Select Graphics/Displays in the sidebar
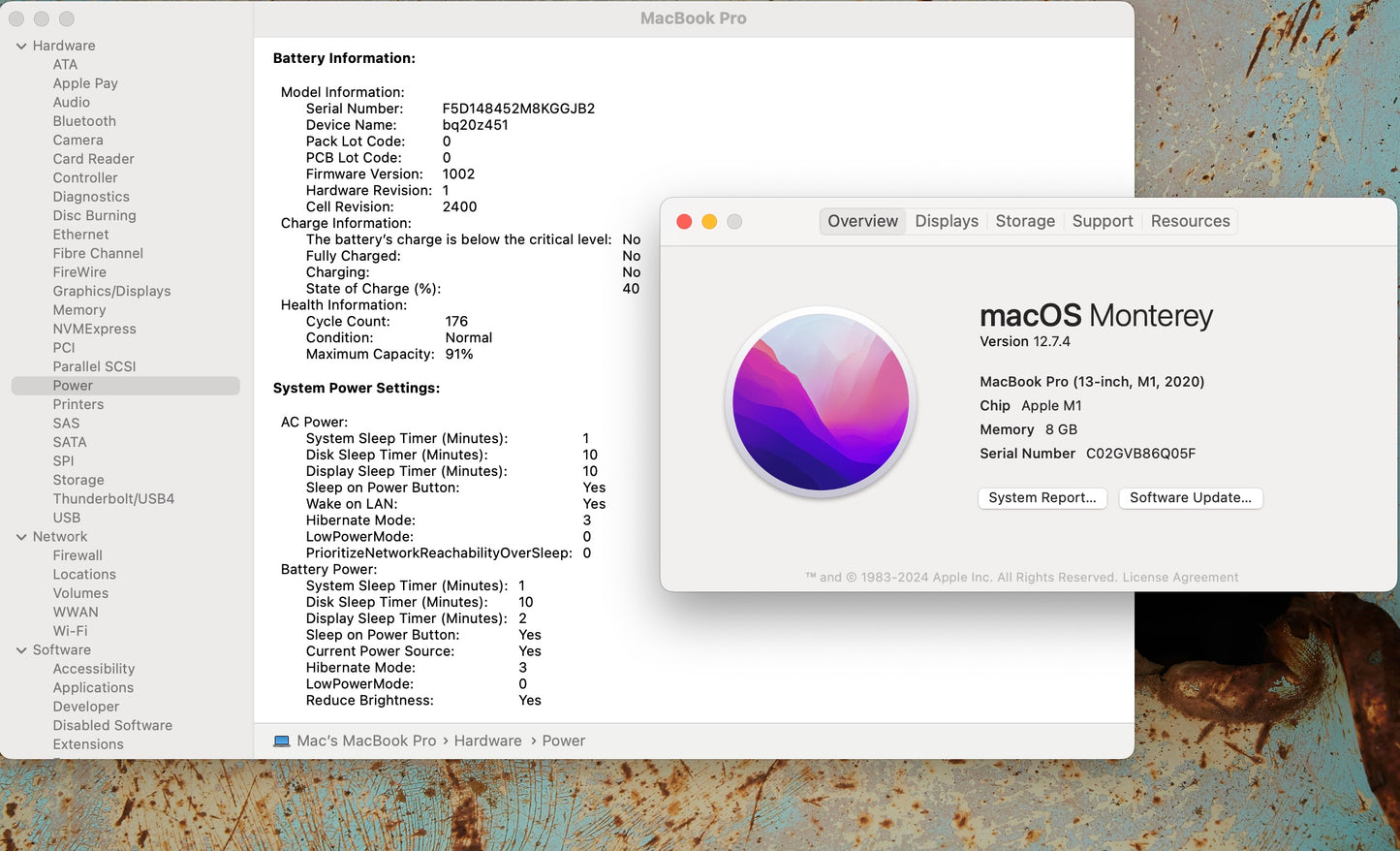1400x851 pixels. coord(111,291)
